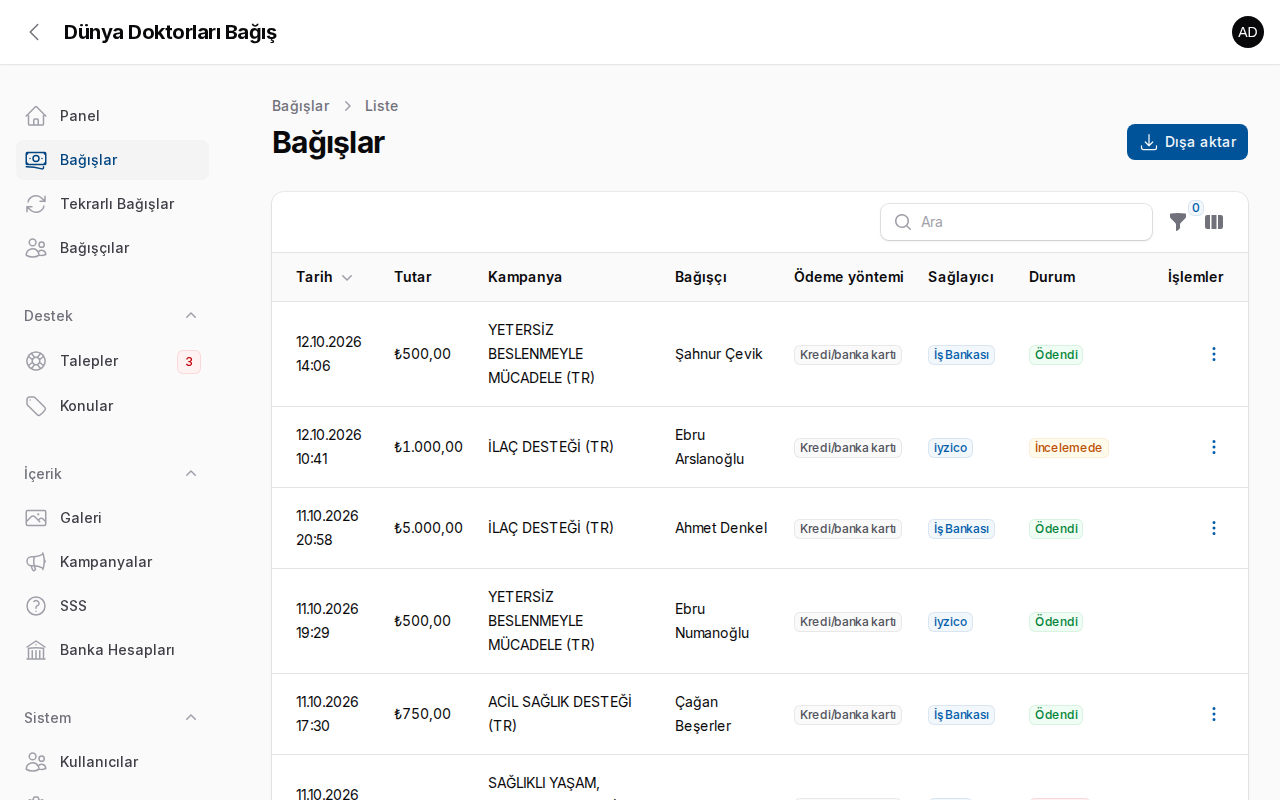The width and height of the screenshot is (1280, 800).
Task: Collapse the İçerik sidebar group
Action: [191, 474]
